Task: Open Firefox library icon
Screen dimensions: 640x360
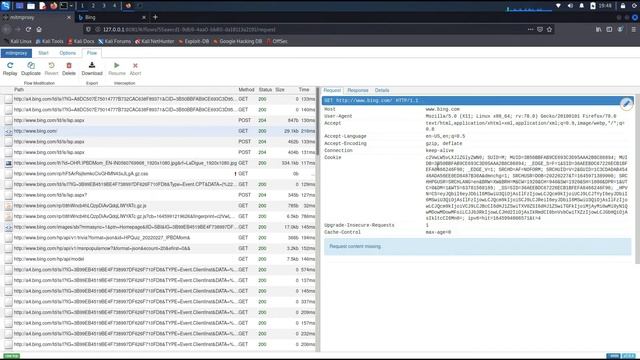Action: click(598, 29)
